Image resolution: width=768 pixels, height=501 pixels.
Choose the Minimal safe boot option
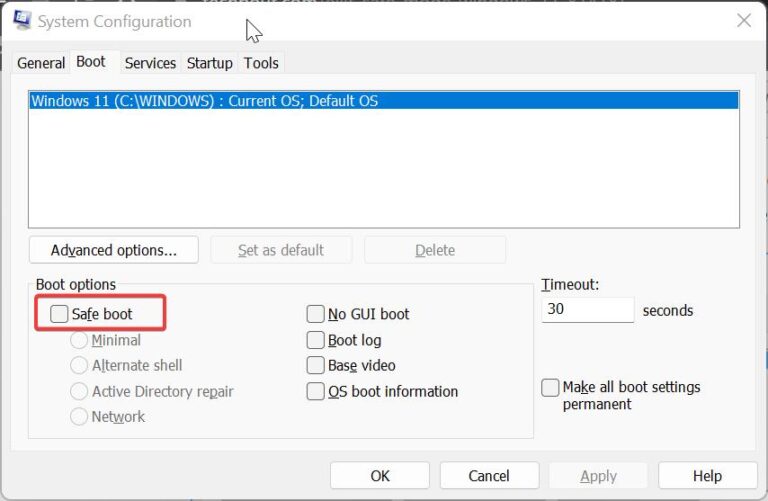(x=79, y=340)
